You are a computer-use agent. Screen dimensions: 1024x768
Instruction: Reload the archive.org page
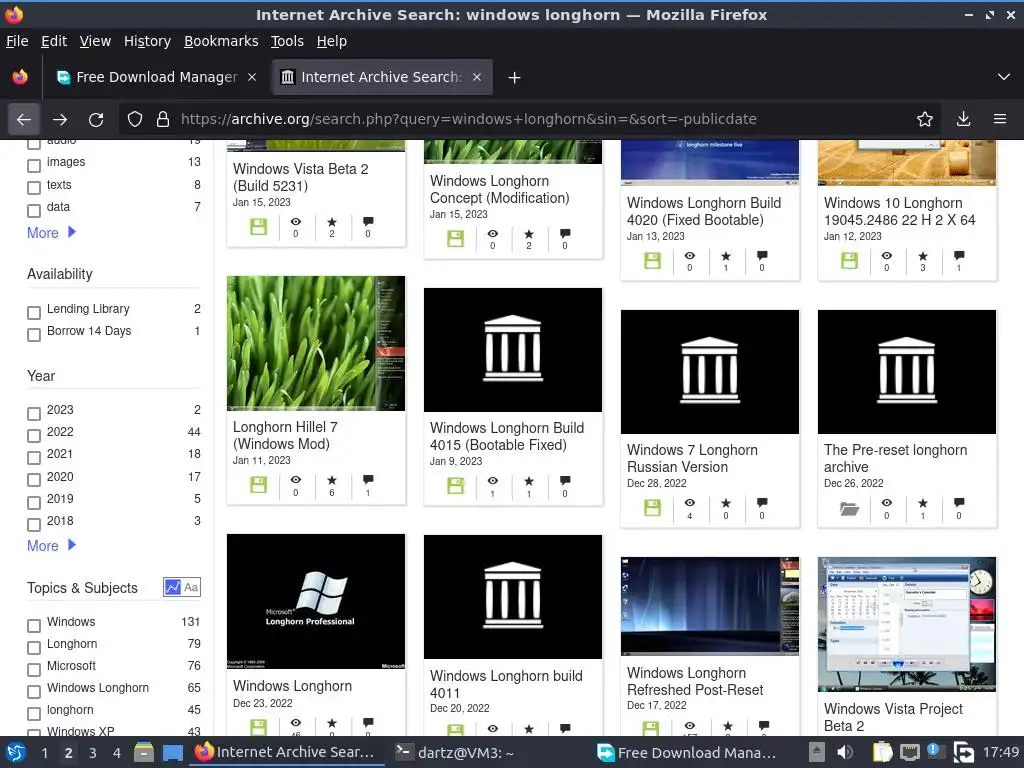96,120
